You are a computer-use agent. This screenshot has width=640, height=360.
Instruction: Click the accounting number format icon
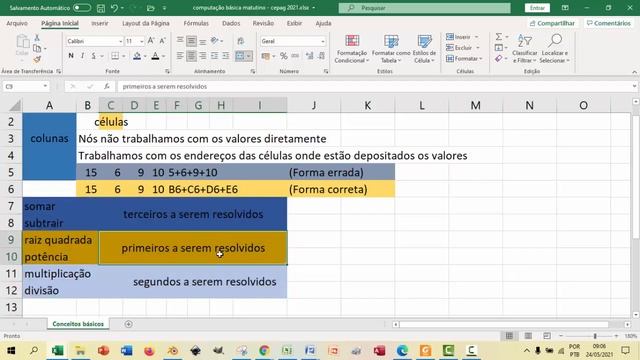click(x=265, y=56)
